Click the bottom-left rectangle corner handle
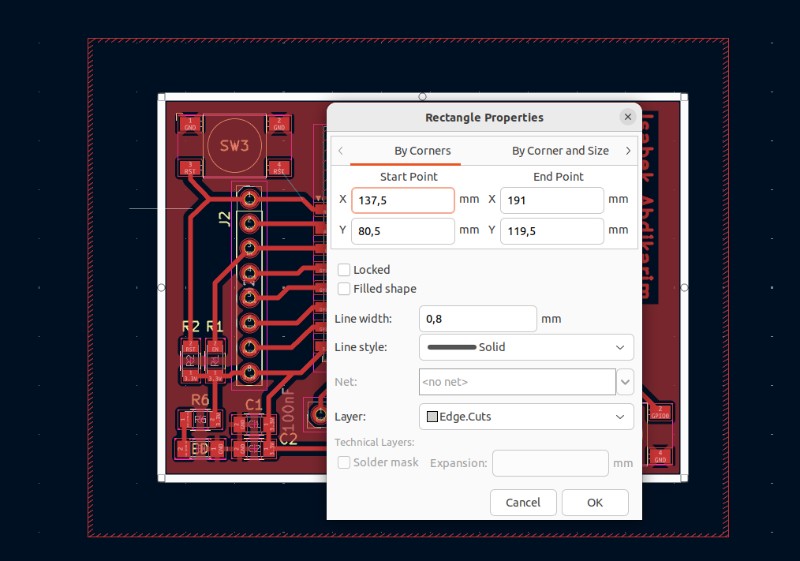 coord(162,478)
